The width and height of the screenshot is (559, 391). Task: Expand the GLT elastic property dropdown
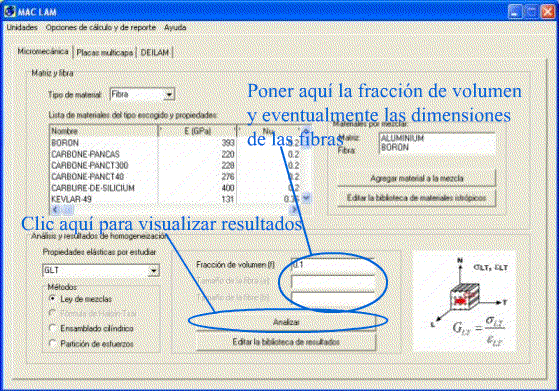154,271
